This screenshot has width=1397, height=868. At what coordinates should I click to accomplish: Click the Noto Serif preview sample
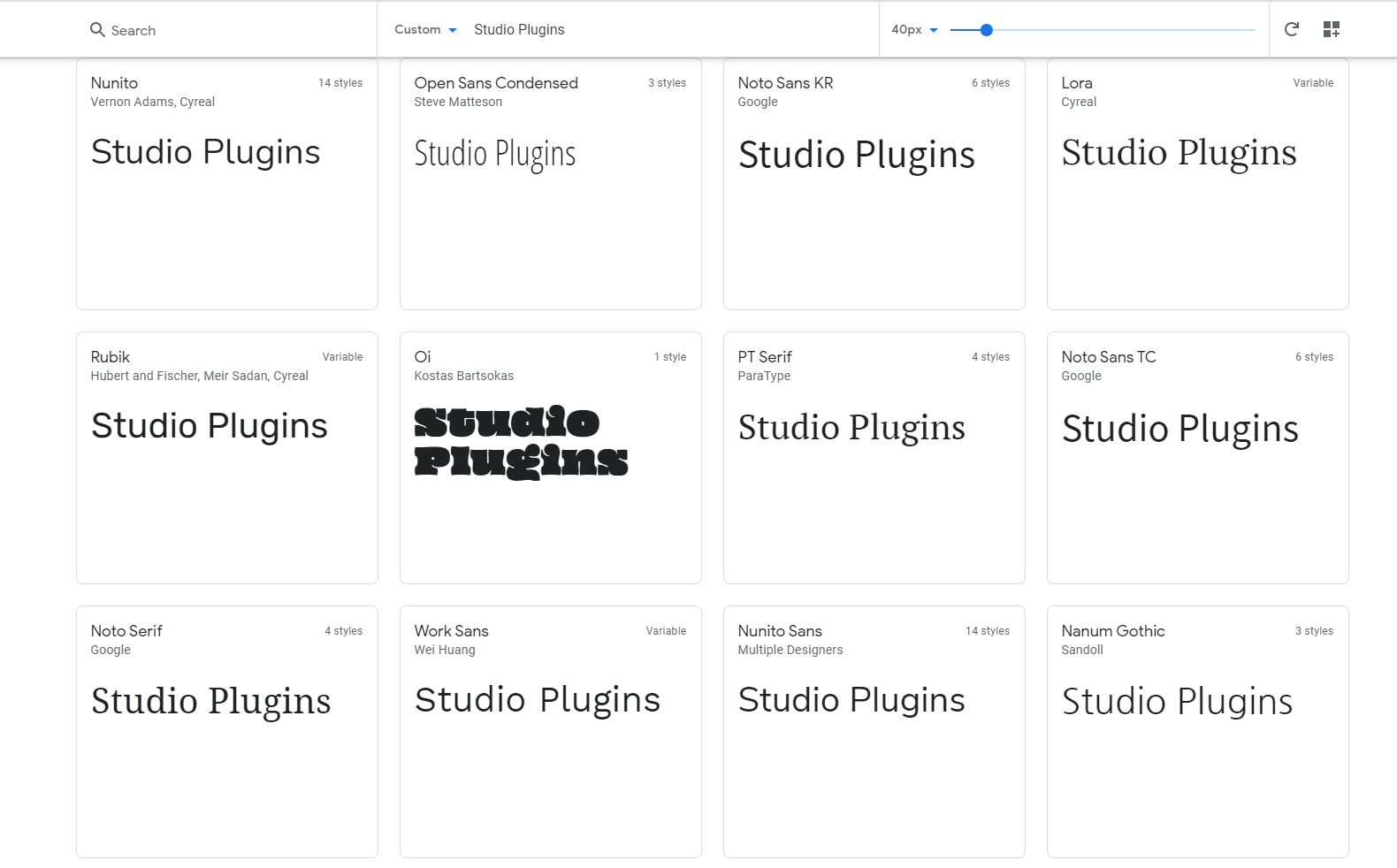click(210, 702)
